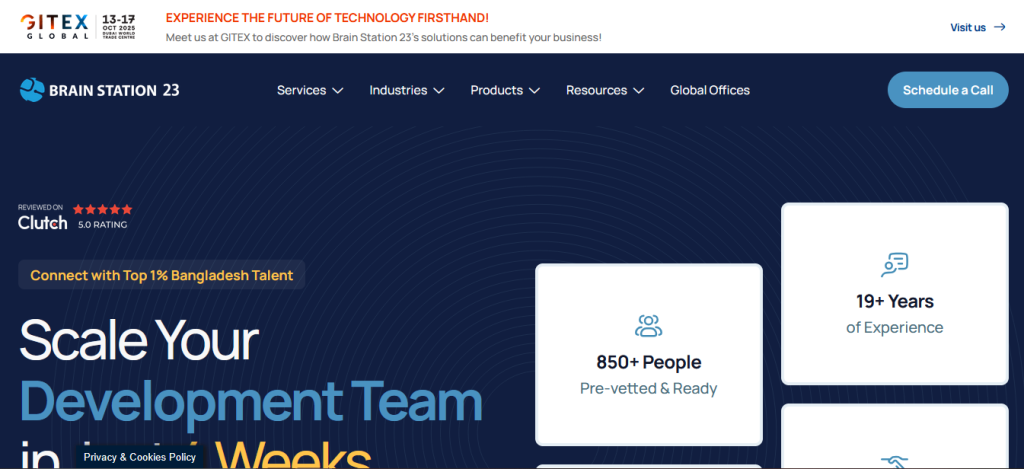Click the Pre-vetted & Ready text
Viewport: 1024px width, 469px height.
(x=648, y=389)
